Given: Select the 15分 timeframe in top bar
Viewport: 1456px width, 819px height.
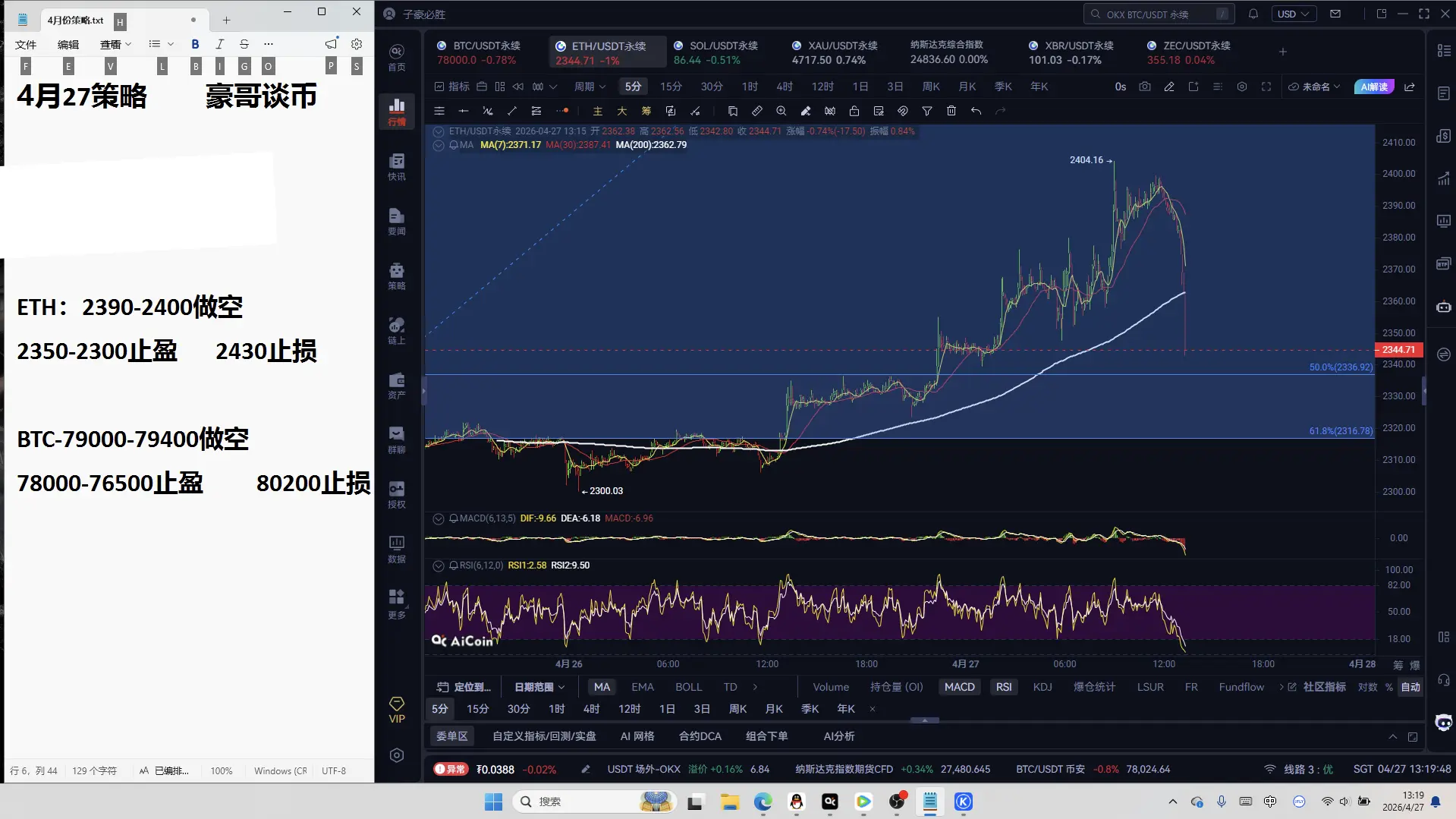Looking at the screenshot, I should tap(671, 87).
